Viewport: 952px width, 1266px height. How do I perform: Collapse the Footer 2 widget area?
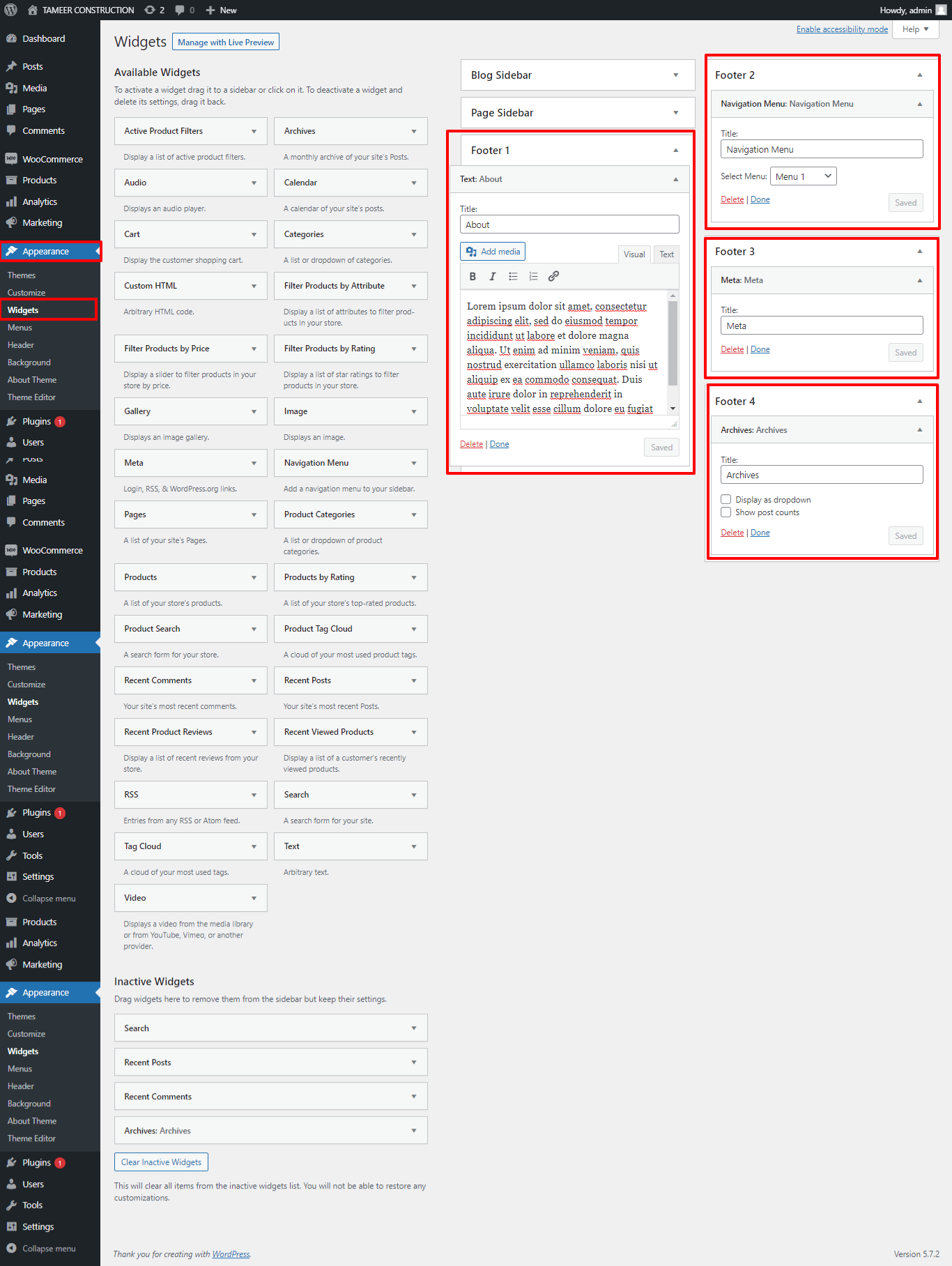pyautogui.click(x=919, y=75)
